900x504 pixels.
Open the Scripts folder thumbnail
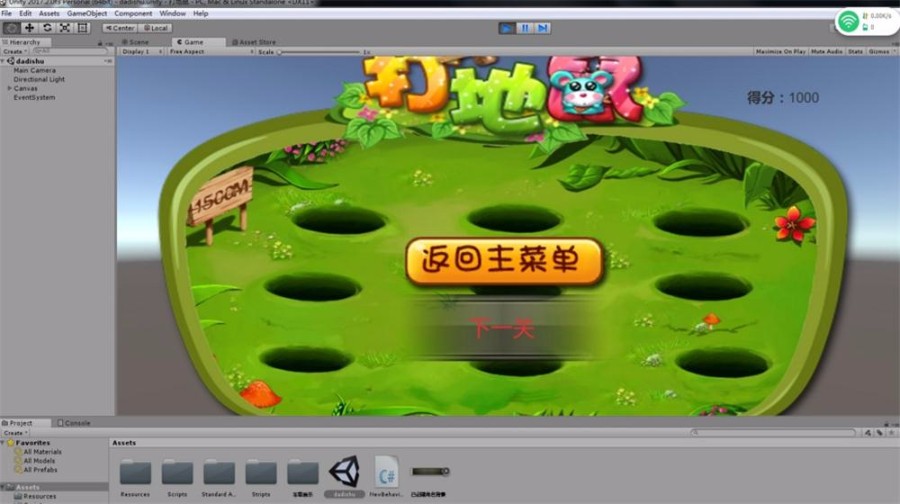pyautogui.click(x=177, y=473)
